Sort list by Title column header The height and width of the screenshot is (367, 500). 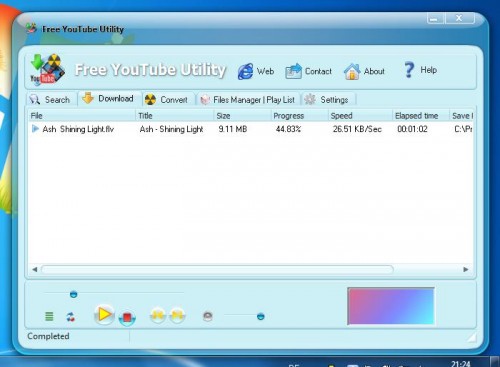[175, 116]
